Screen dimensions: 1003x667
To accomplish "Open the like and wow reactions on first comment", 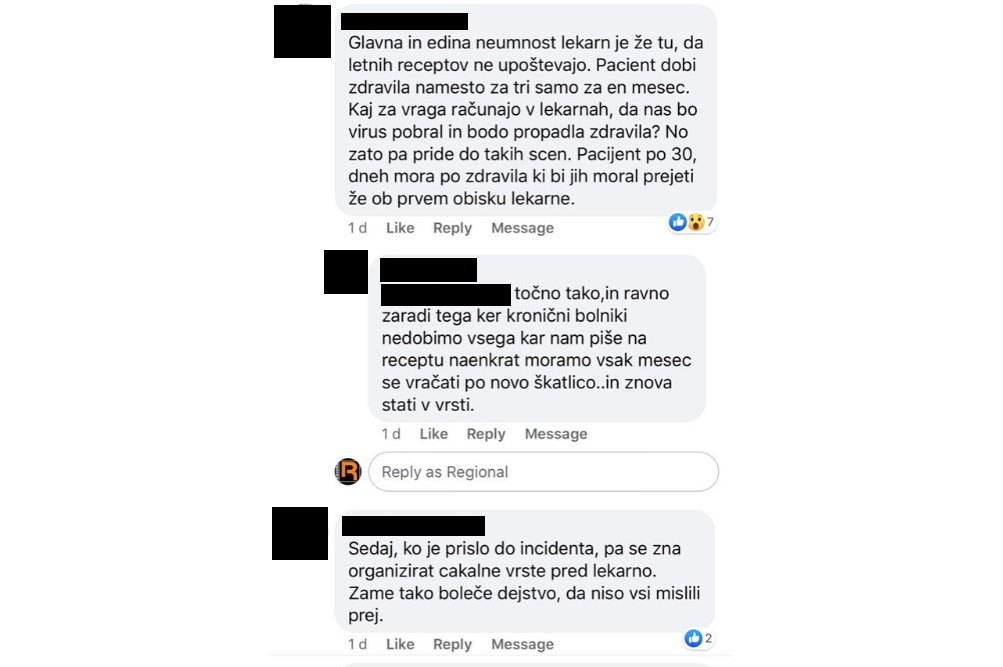I will click(691, 222).
